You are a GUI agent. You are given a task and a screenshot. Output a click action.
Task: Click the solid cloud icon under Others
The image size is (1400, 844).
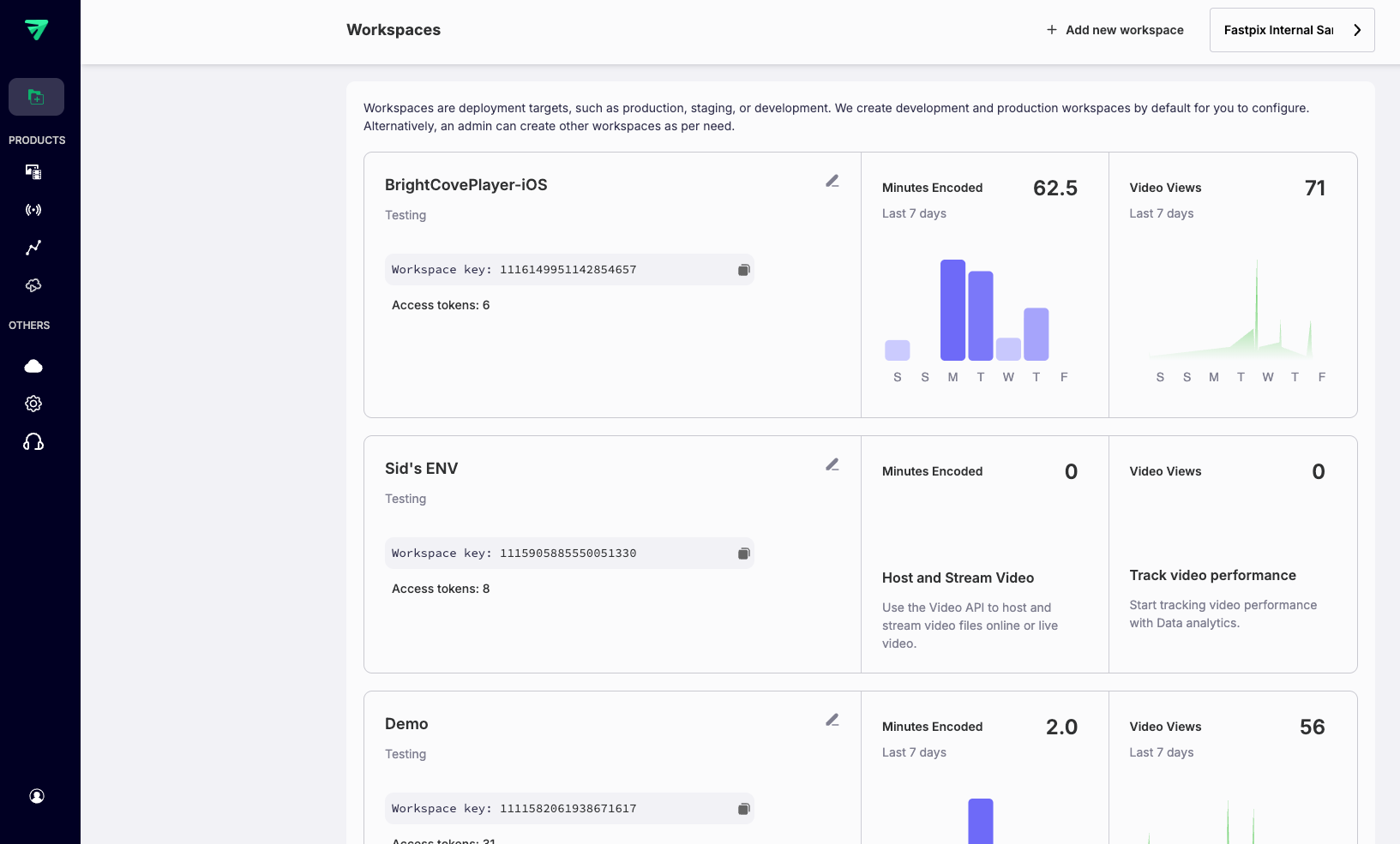click(33, 367)
